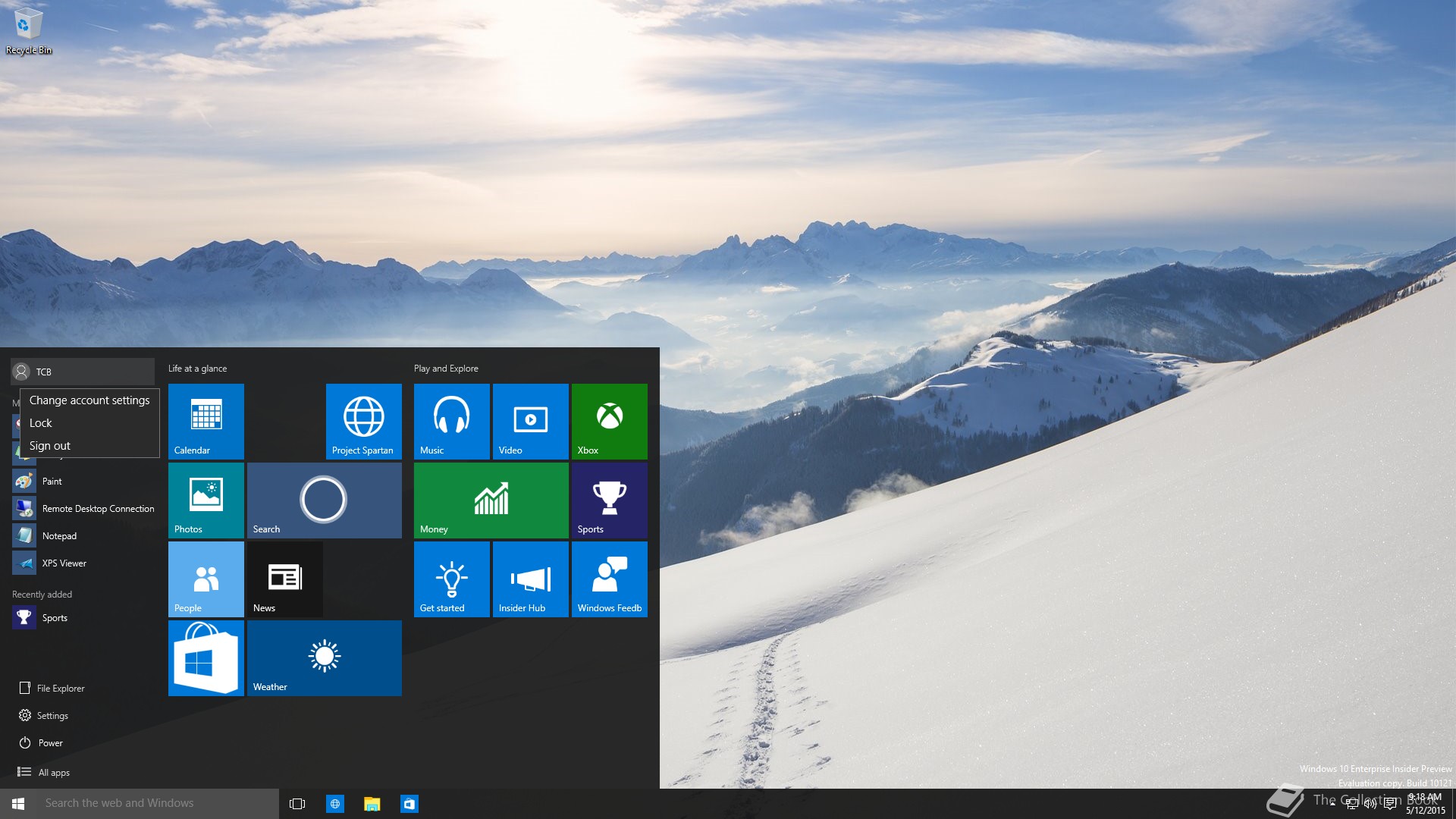The width and height of the screenshot is (1456, 819).
Task: Open the News tile
Action: click(x=285, y=579)
